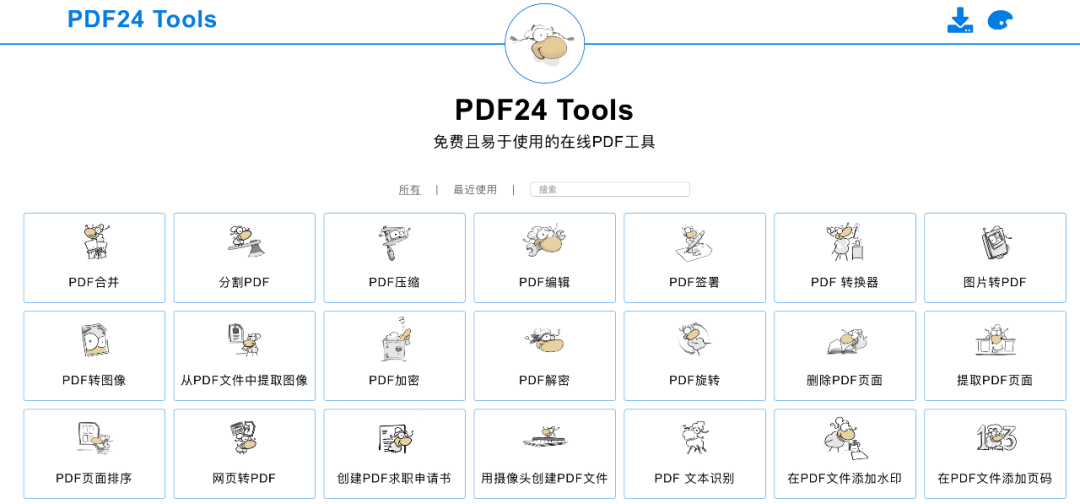1080x504 pixels.
Task: Click the 从PDF文件中提取图像 icon
Action: [x=245, y=340]
